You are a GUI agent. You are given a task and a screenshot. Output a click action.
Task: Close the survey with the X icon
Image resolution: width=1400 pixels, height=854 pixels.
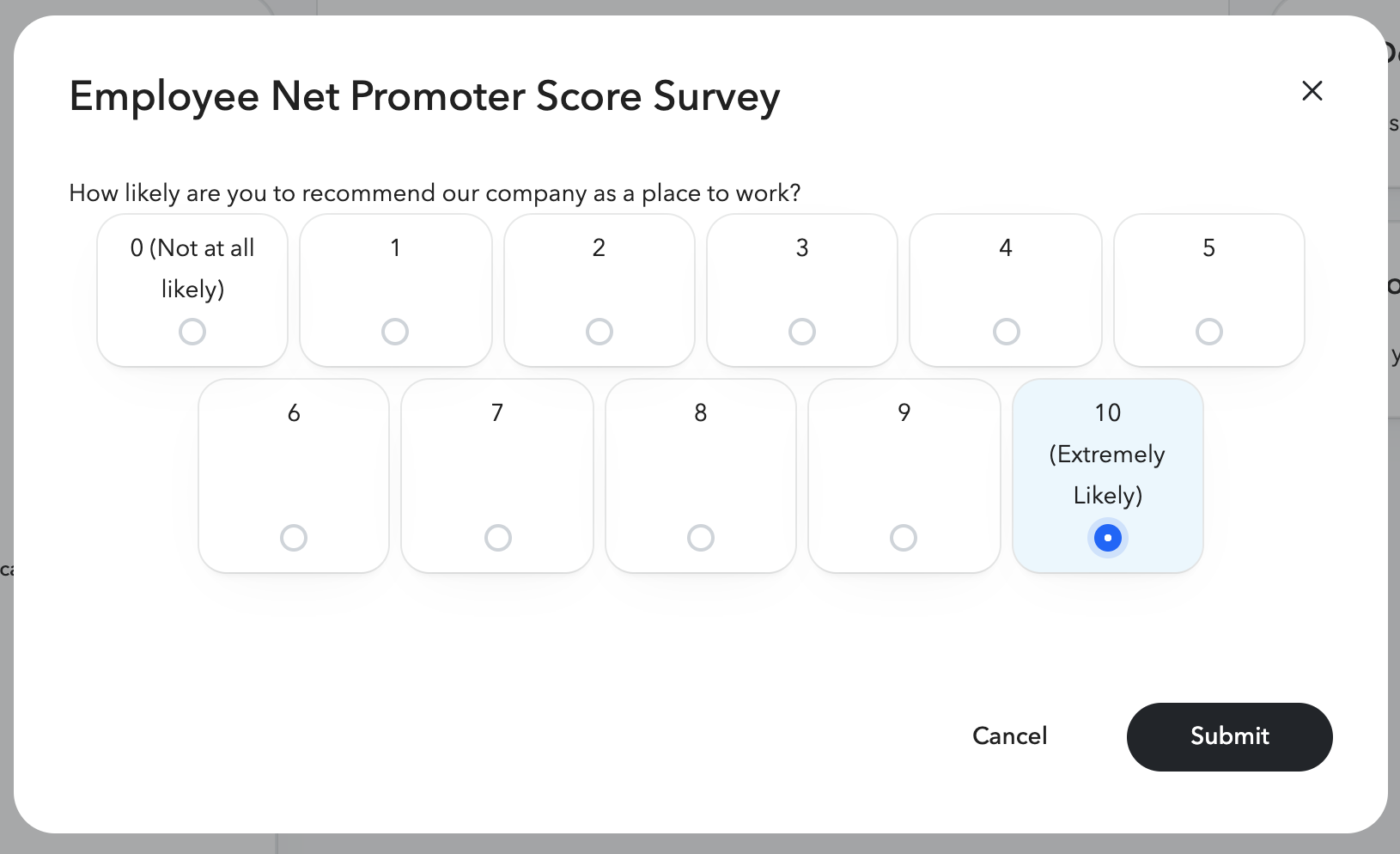click(x=1312, y=90)
